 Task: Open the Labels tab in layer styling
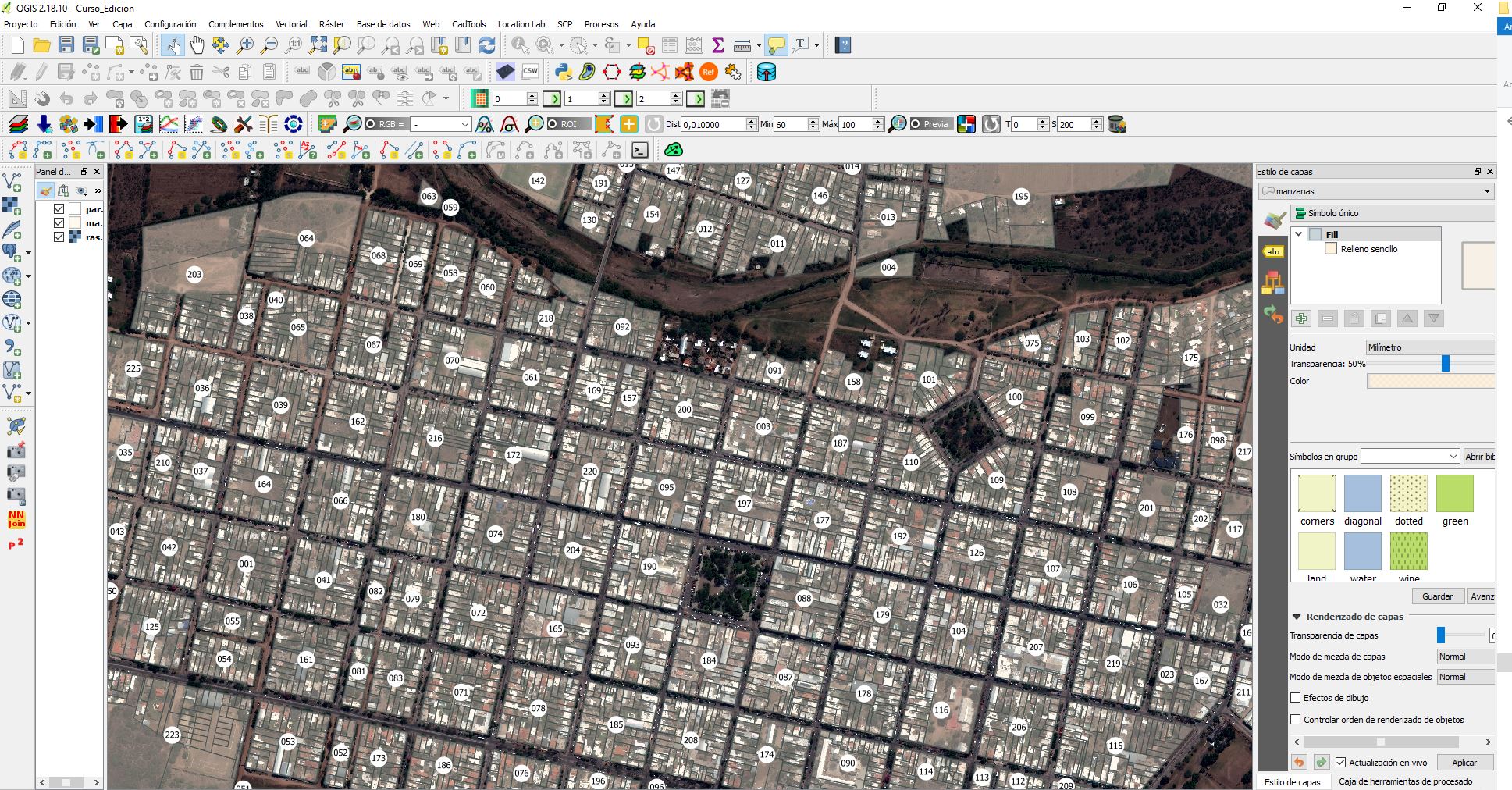pos(1273,251)
